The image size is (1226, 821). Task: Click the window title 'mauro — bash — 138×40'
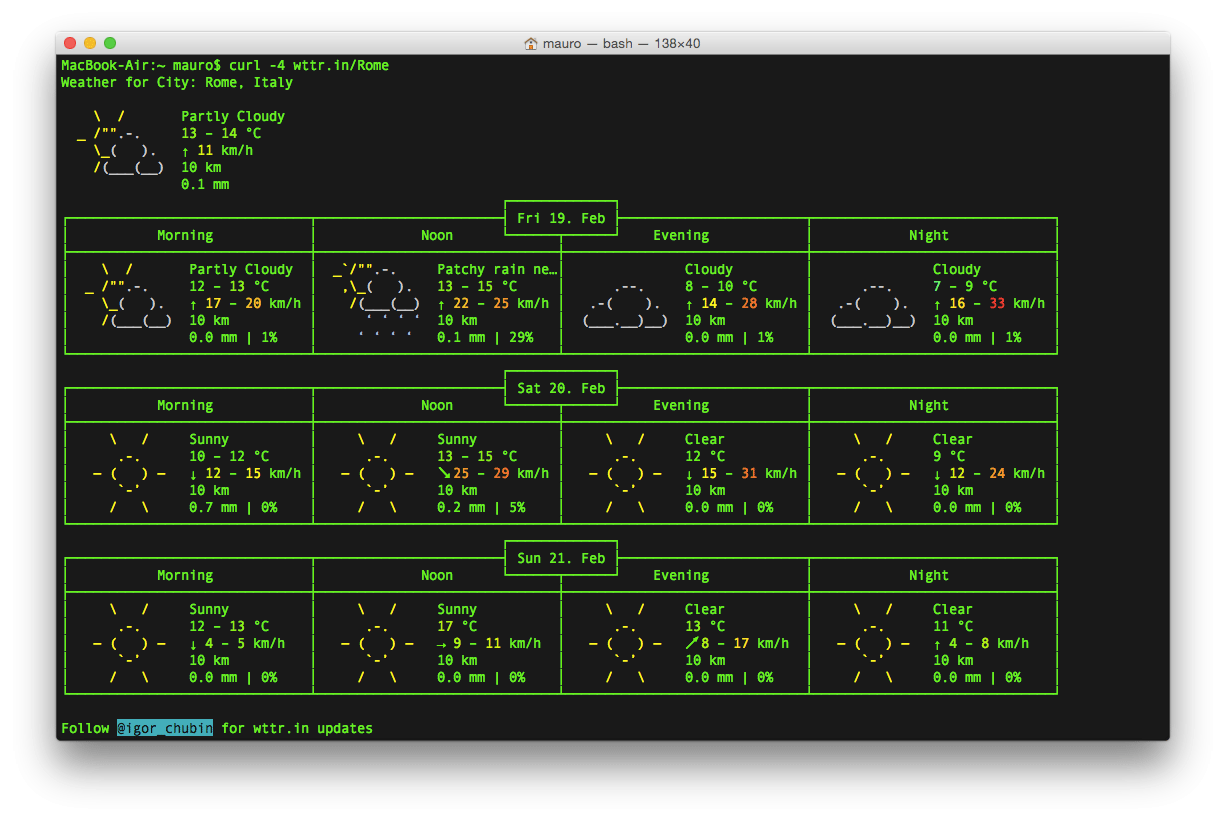click(621, 44)
